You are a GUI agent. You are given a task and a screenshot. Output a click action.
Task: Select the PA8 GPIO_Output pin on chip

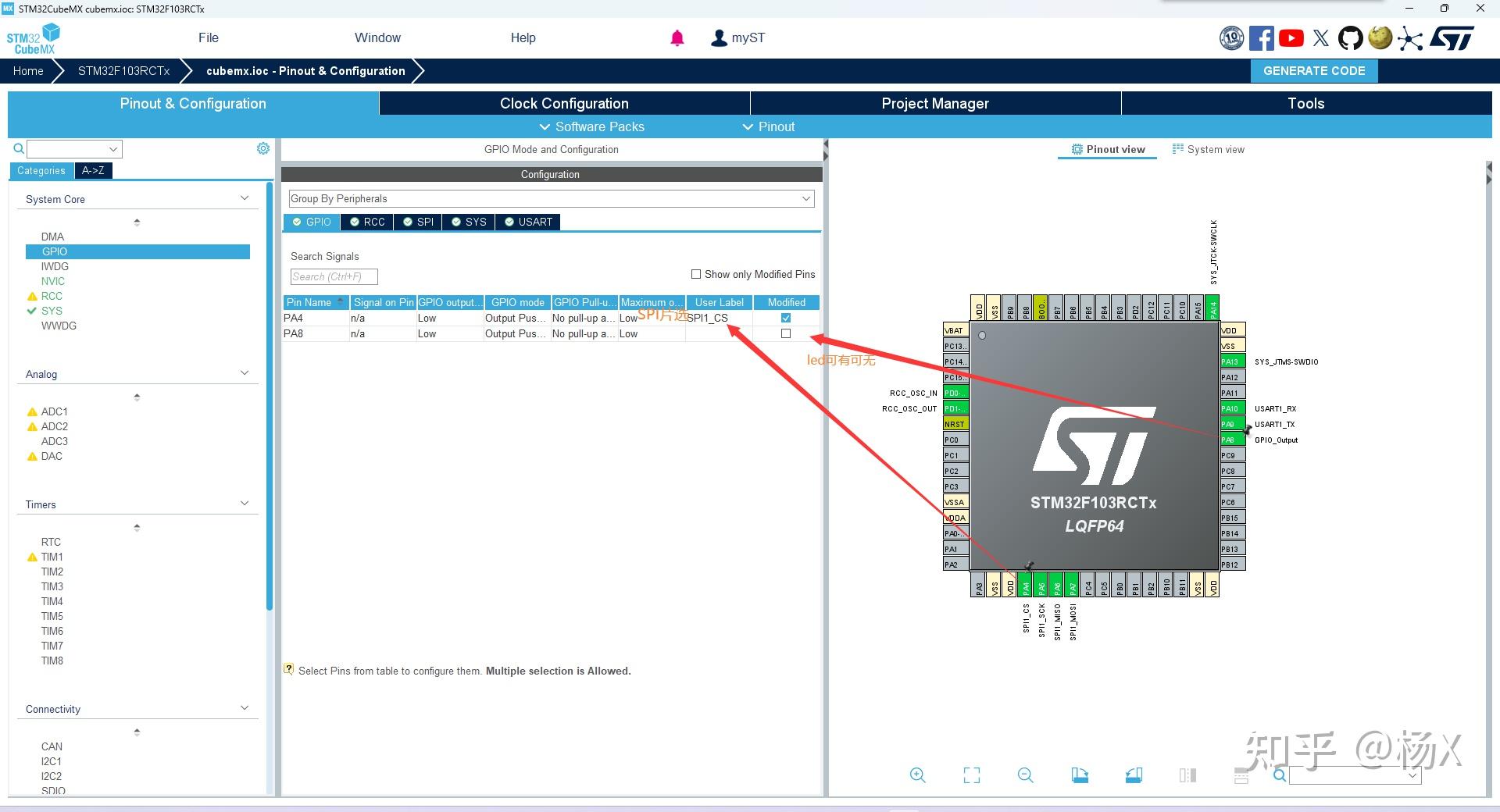coord(1232,440)
